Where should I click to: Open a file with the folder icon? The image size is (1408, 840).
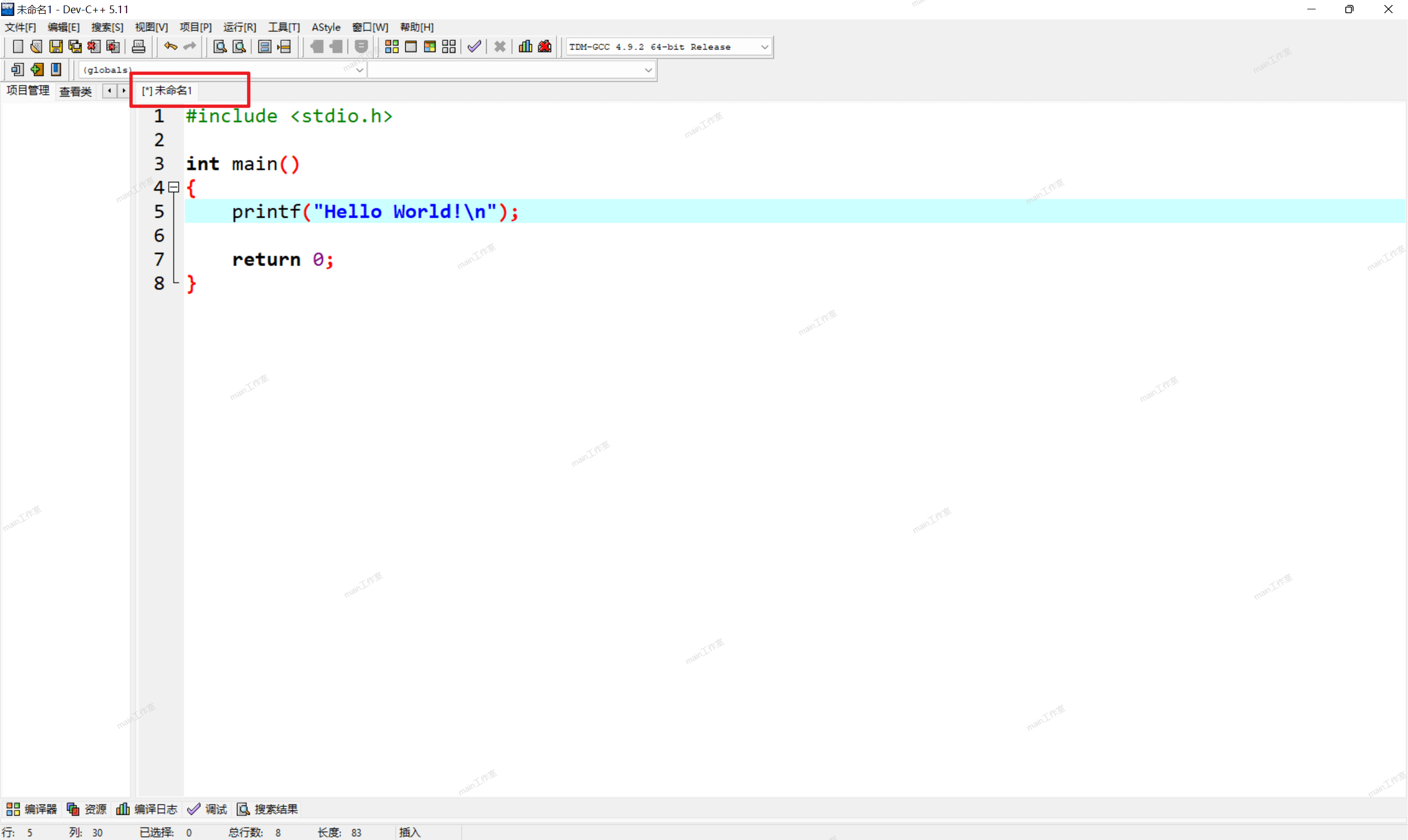36,46
